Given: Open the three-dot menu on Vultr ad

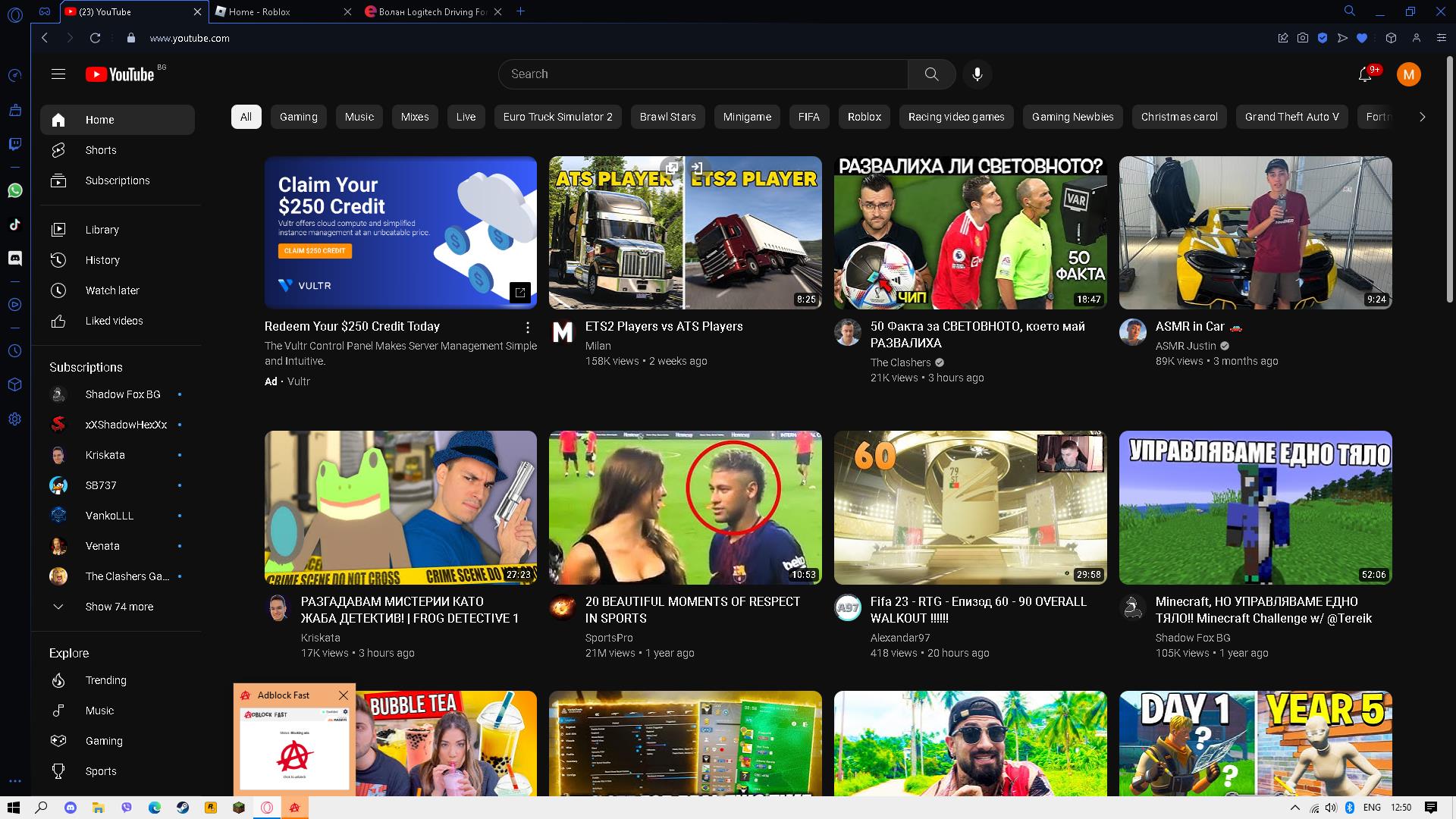Looking at the screenshot, I should [528, 328].
